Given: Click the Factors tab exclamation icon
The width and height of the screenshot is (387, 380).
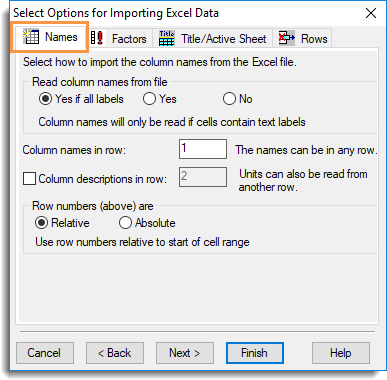Looking at the screenshot, I should [x=97, y=38].
